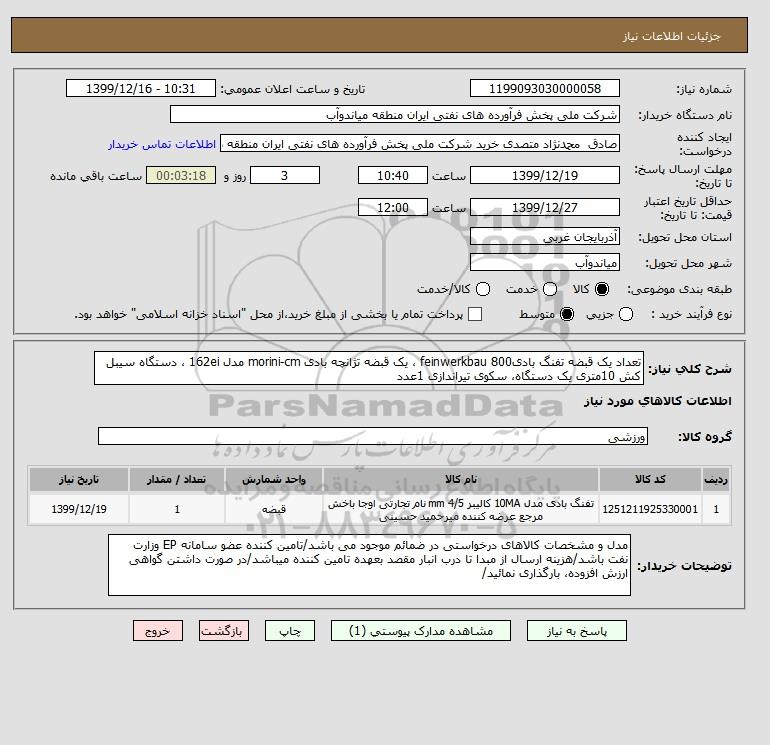Click the response deadline date 1399/12/19 field
The height and width of the screenshot is (745, 770).
tap(545, 175)
